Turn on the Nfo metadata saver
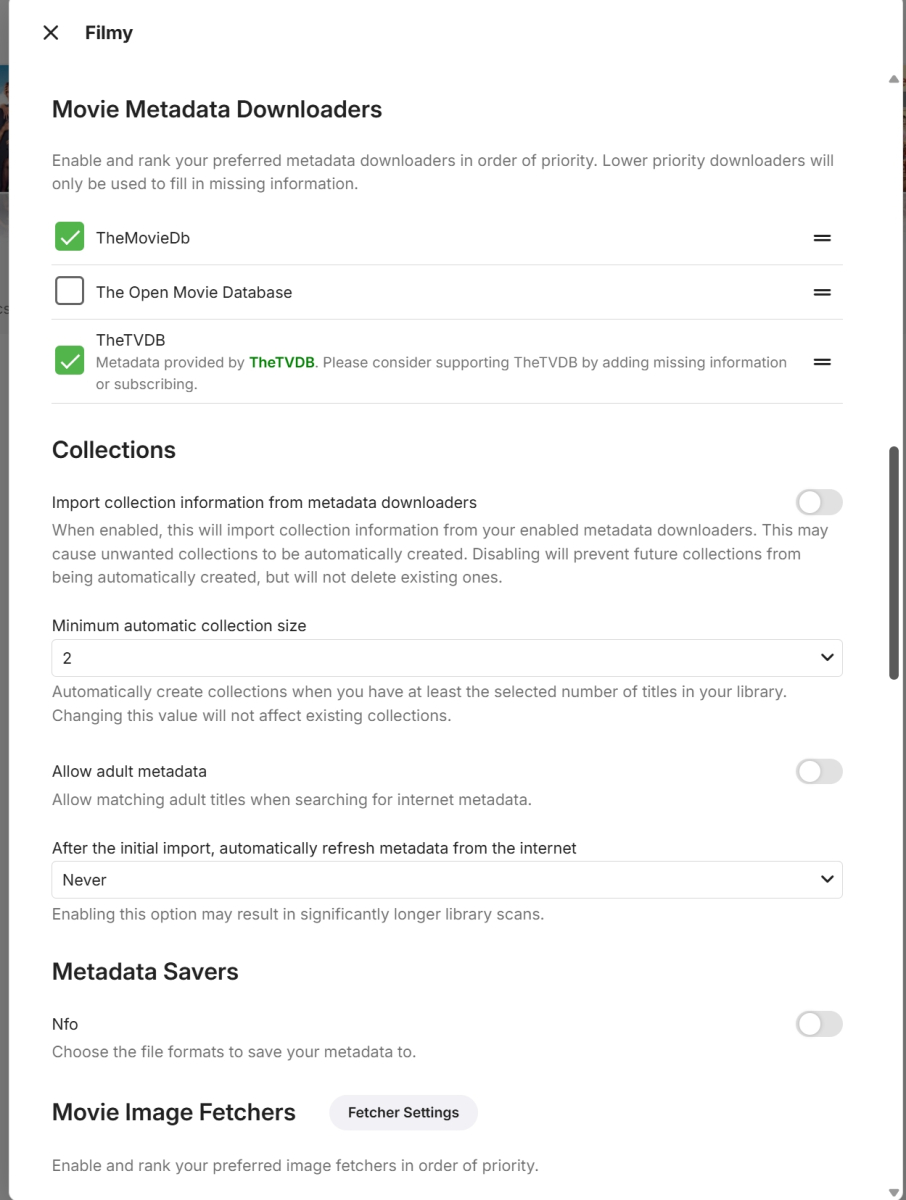The width and height of the screenshot is (906, 1200). pyautogui.click(x=819, y=1024)
